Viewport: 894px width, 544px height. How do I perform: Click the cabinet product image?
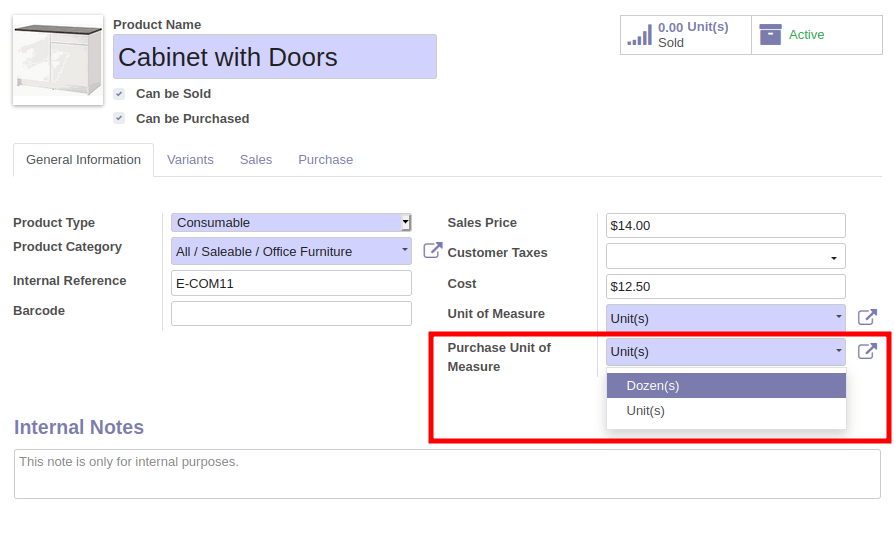58,60
